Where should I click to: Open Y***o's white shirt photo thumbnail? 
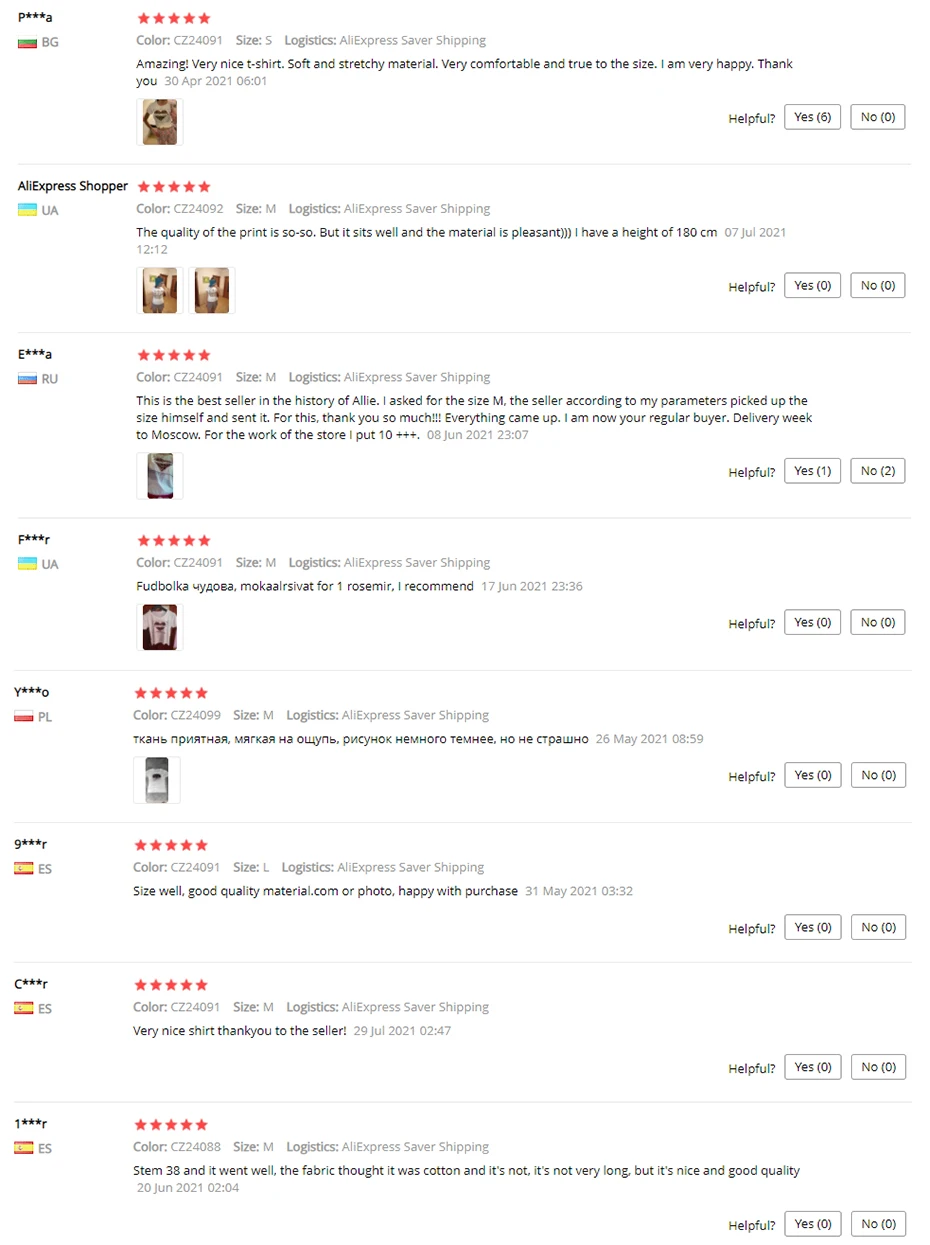[x=157, y=780]
